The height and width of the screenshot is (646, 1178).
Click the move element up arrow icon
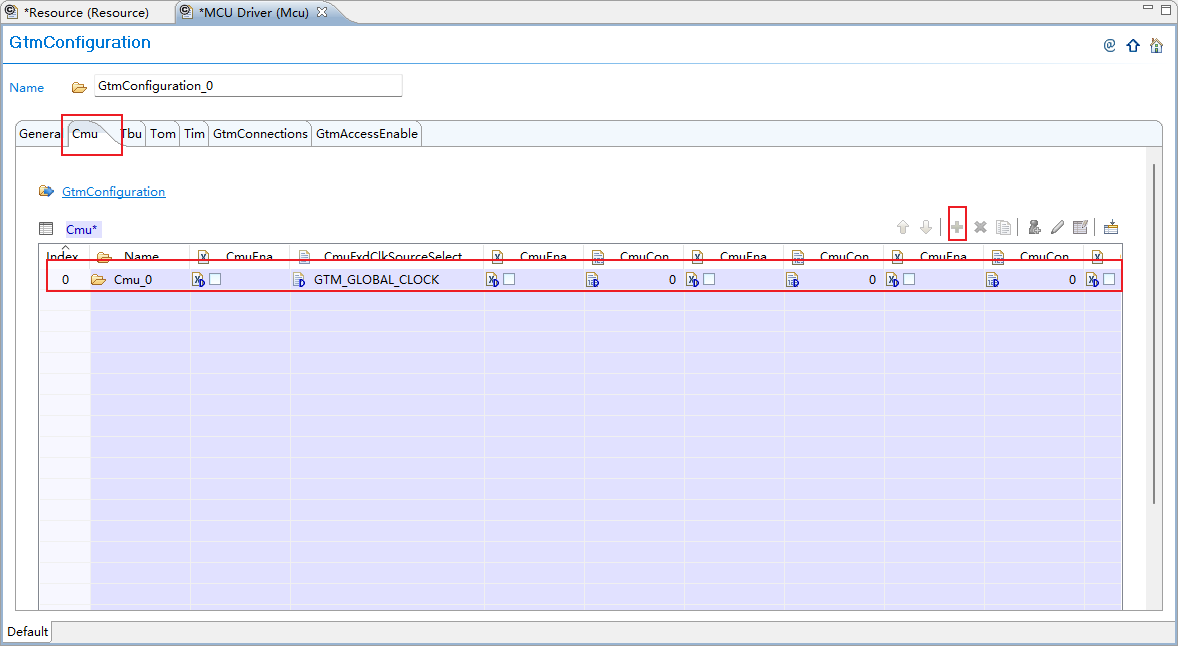pos(903,227)
